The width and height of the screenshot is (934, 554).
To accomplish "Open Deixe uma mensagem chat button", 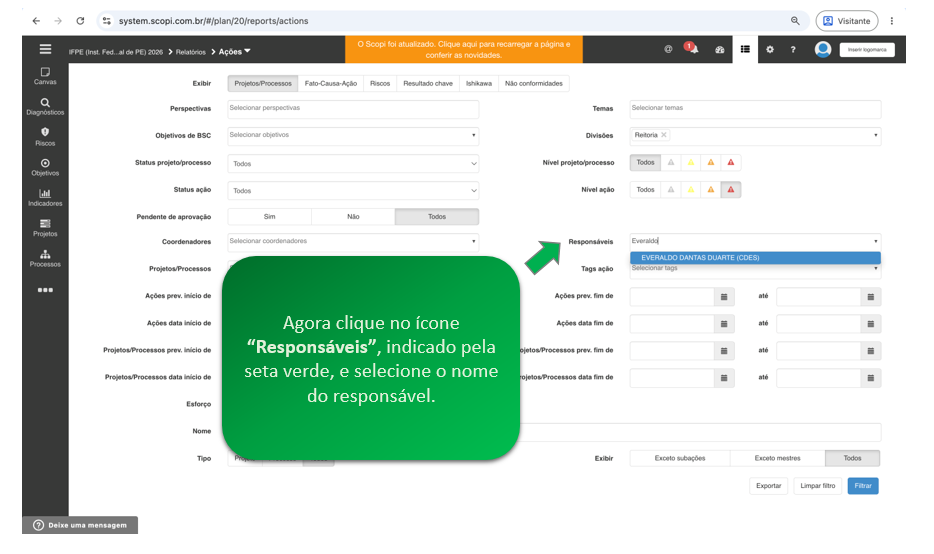I will coord(80,525).
